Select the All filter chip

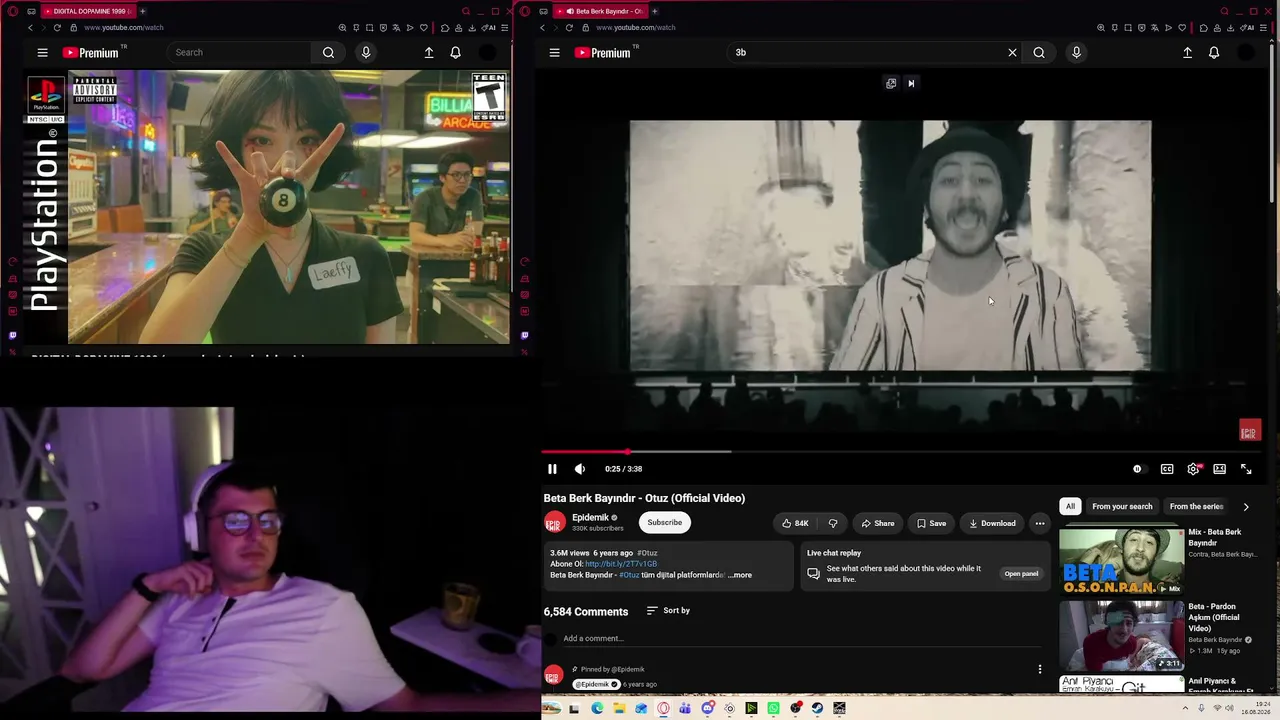tap(1070, 506)
